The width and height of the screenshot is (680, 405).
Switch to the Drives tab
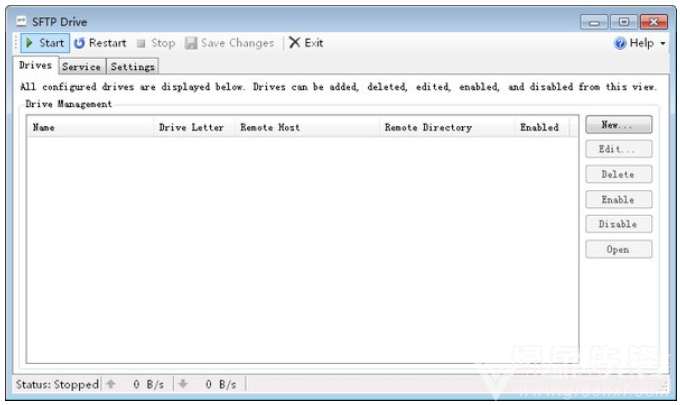[x=36, y=65]
